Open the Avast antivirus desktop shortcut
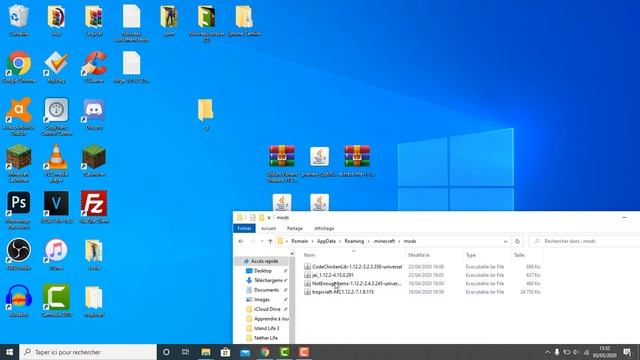The height and width of the screenshot is (360, 640). [18, 116]
